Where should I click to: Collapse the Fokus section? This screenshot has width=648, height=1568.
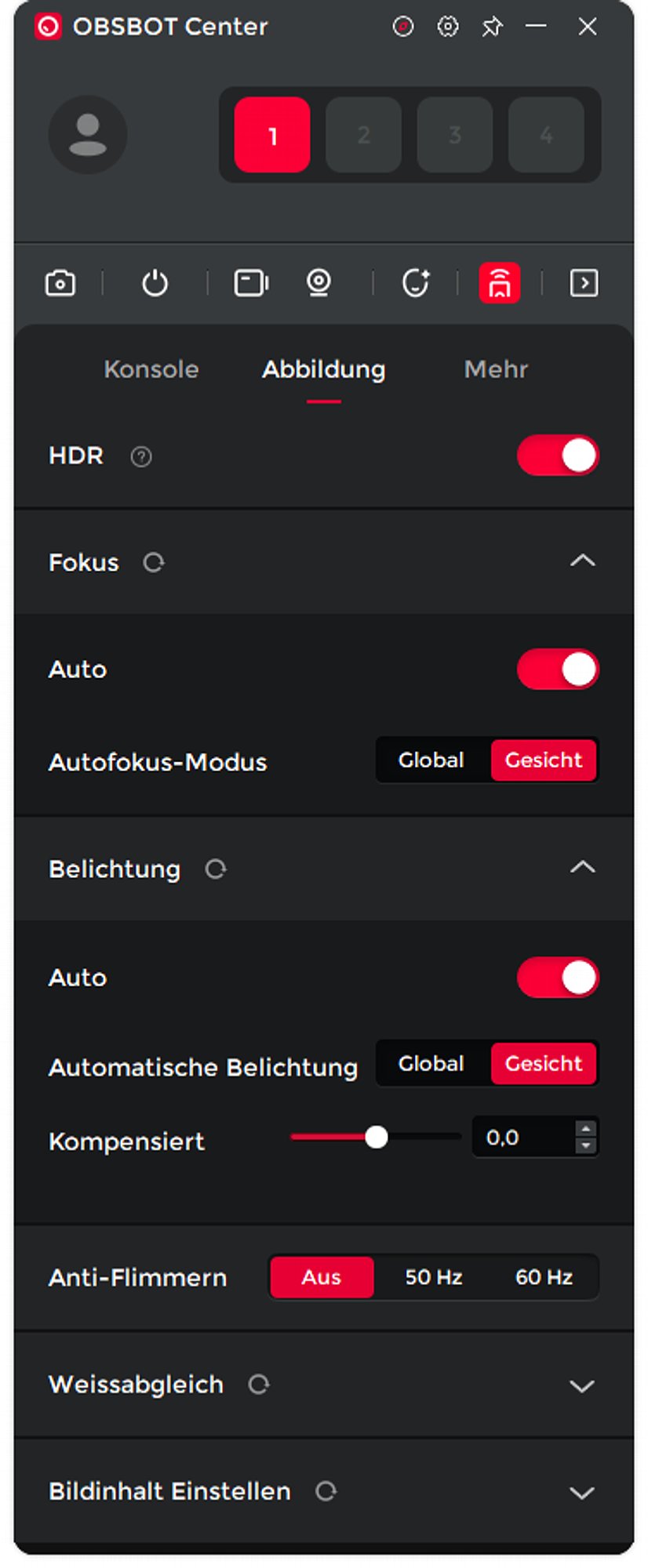click(x=582, y=561)
